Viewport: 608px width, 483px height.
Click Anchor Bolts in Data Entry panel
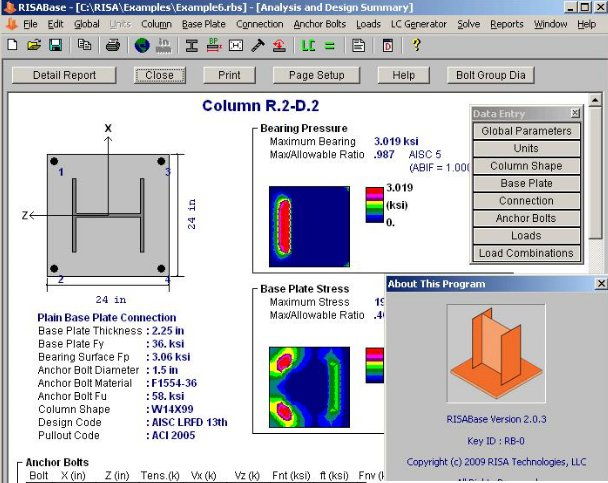coord(526,218)
